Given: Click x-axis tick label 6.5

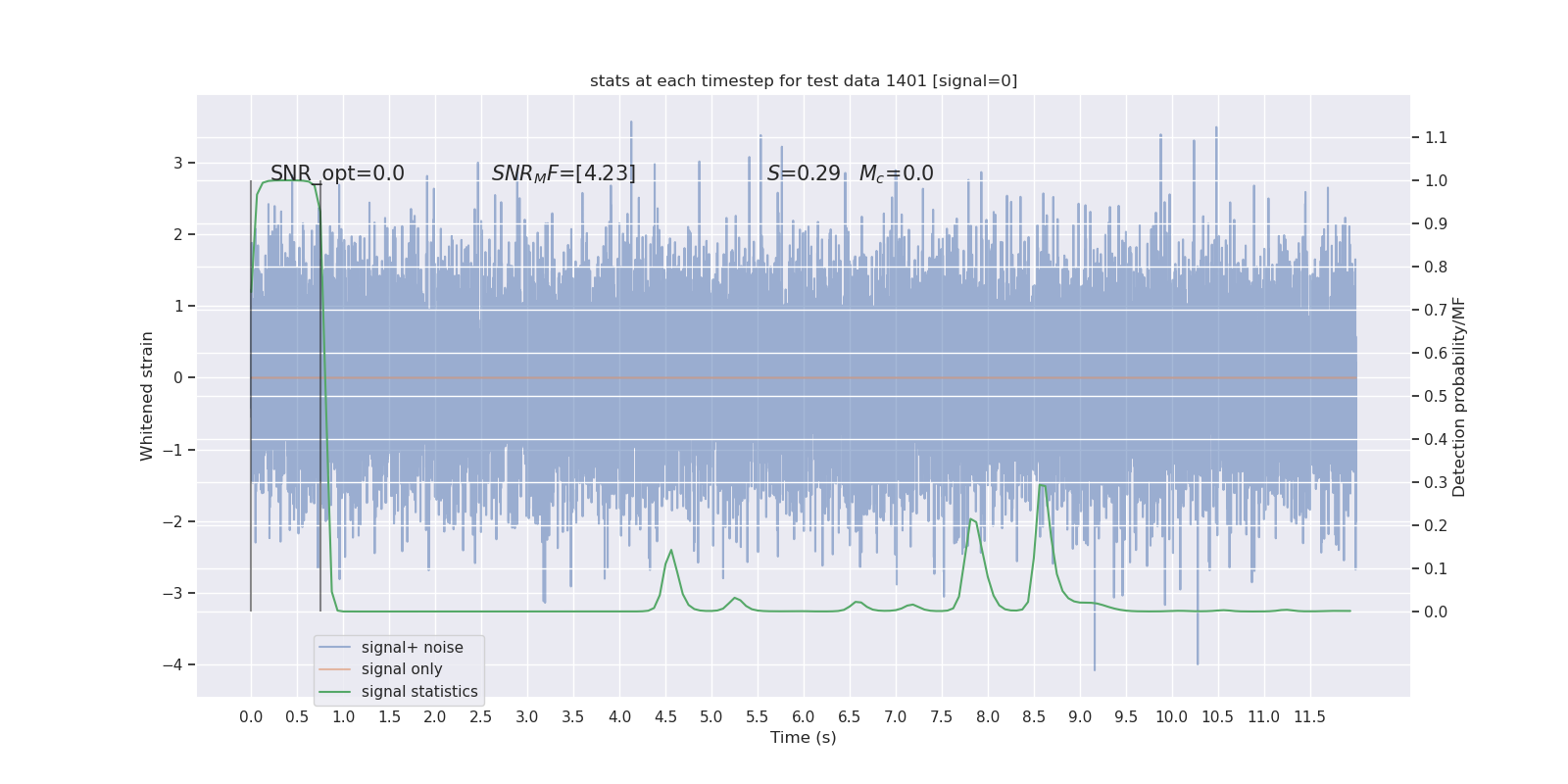Looking at the screenshot, I should 850,716.
